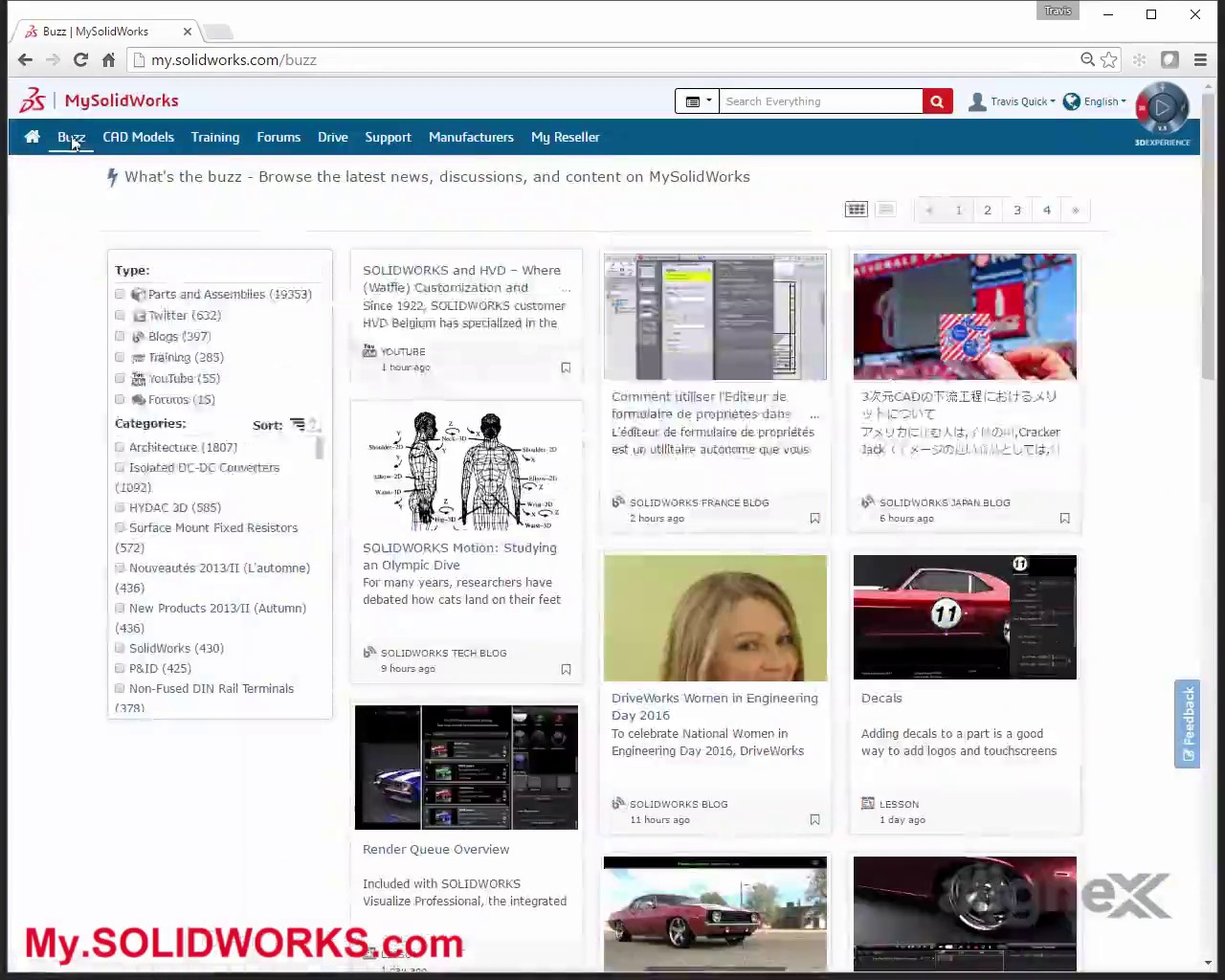Image resolution: width=1225 pixels, height=980 pixels.
Task: Click the Travis Quick user avatar icon
Action: 977,101
